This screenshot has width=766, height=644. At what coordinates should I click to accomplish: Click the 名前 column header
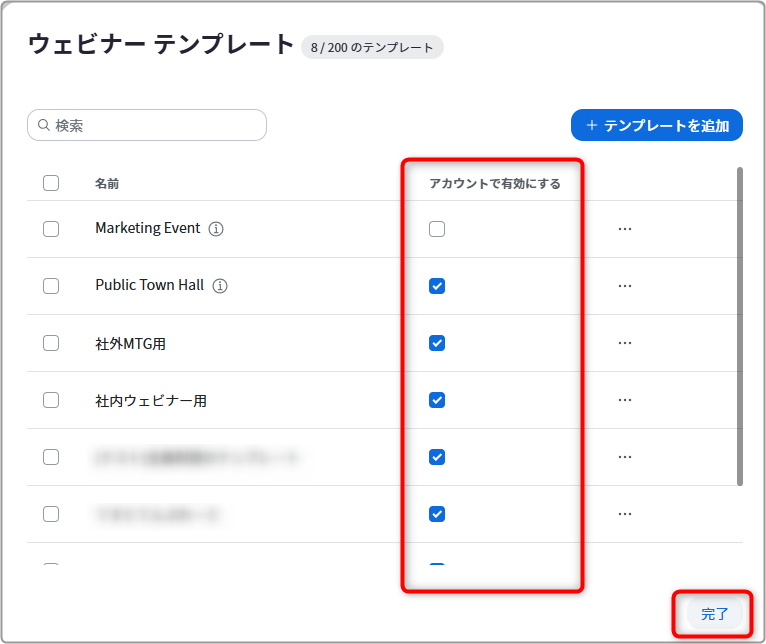(107, 184)
